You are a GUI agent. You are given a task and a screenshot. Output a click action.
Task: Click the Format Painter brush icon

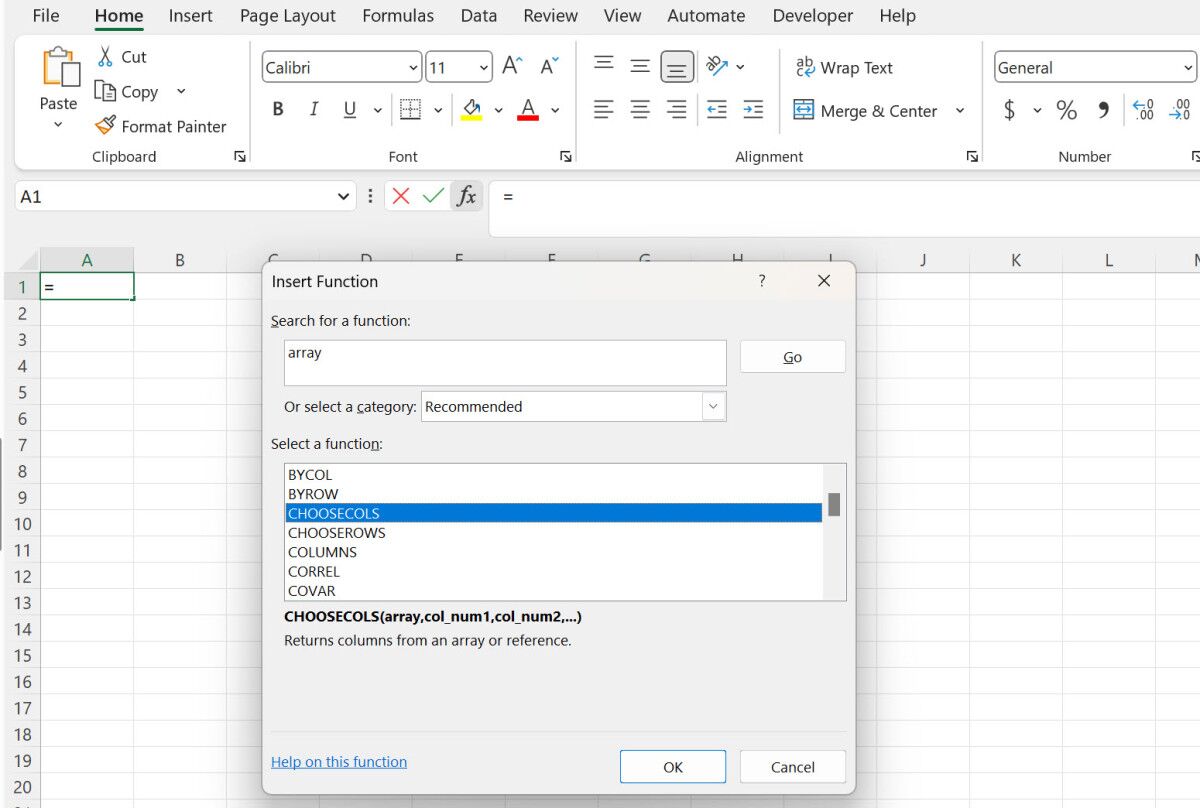pyautogui.click(x=105, y=126)
